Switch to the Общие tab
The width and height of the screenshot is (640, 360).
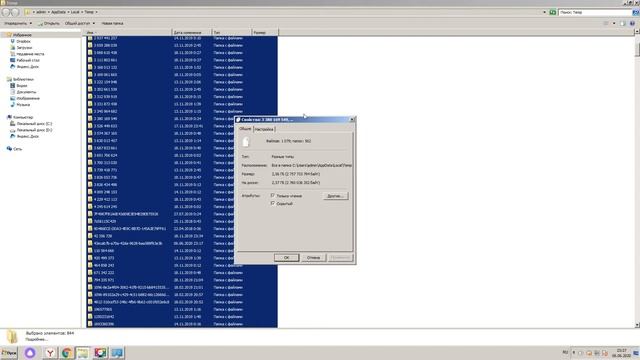pos(245,129)
